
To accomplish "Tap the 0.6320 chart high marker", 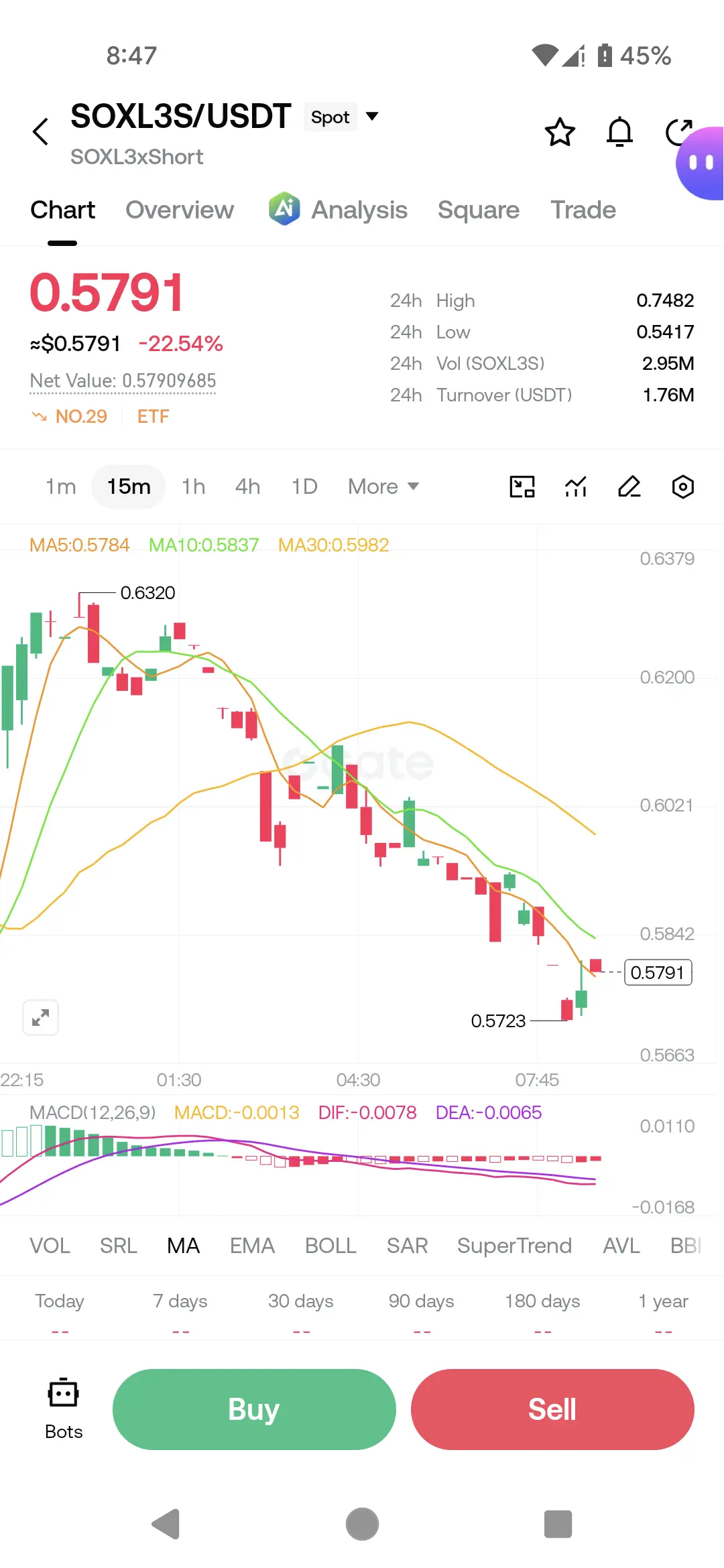I will 147,593.
